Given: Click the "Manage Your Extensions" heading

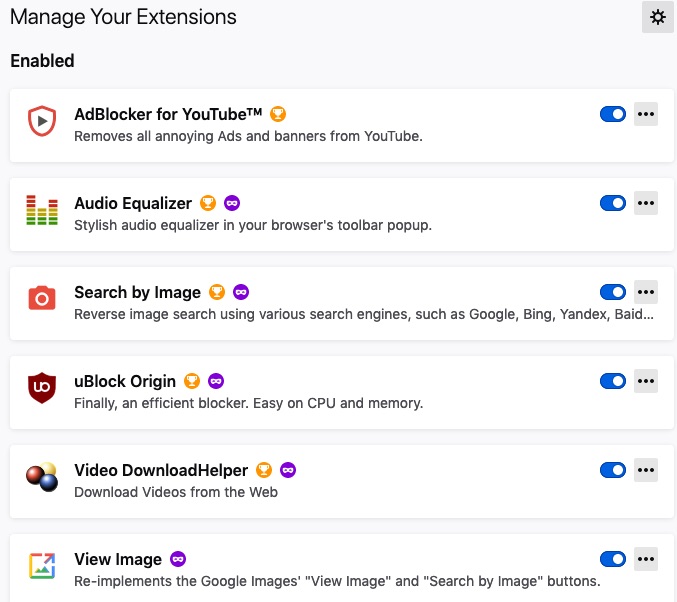Looking at the screenshot, I should tap(123, 17).
